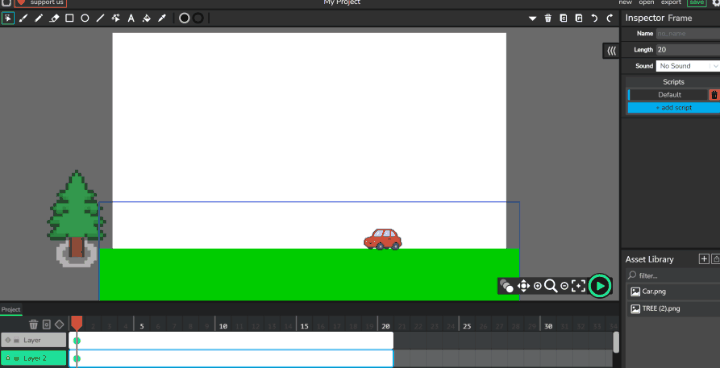Undo the last action

click(595, 18)
